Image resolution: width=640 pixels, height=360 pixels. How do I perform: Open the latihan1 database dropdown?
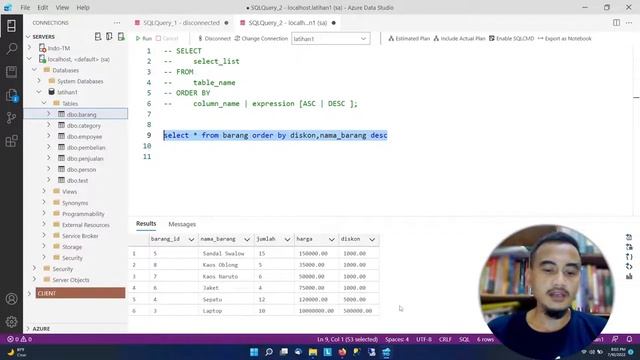(x=331, y=39)
